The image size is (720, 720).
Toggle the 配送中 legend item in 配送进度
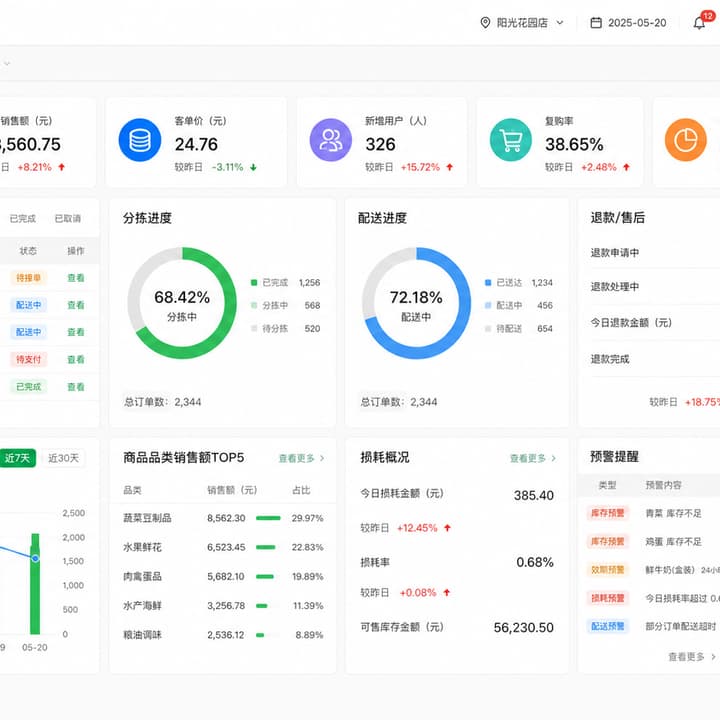click(519, 305)
